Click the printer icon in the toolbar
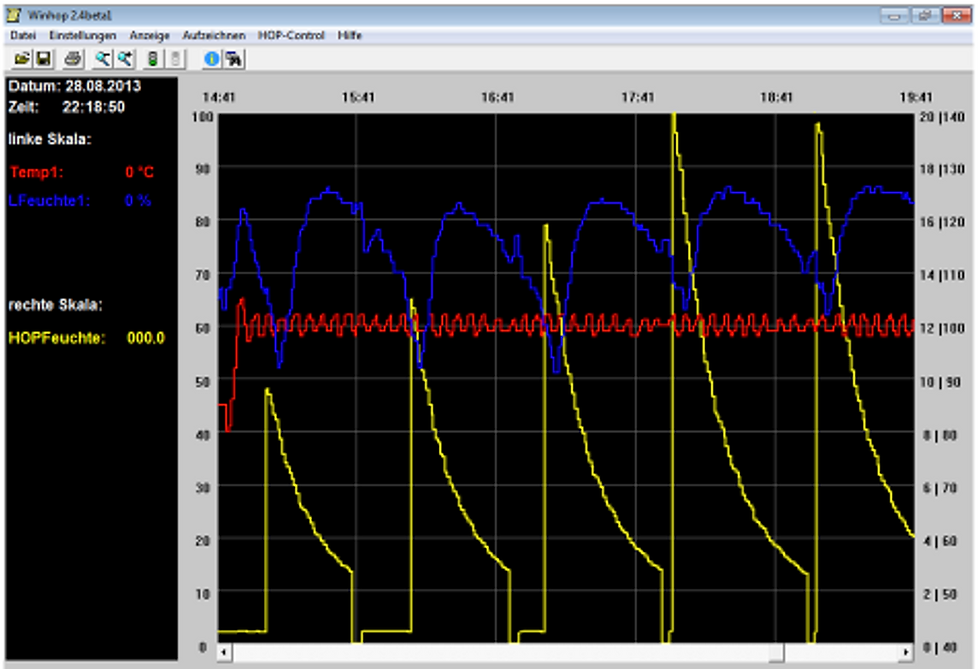980x669 pixels. pyautogui.click(x=72, y=59)
